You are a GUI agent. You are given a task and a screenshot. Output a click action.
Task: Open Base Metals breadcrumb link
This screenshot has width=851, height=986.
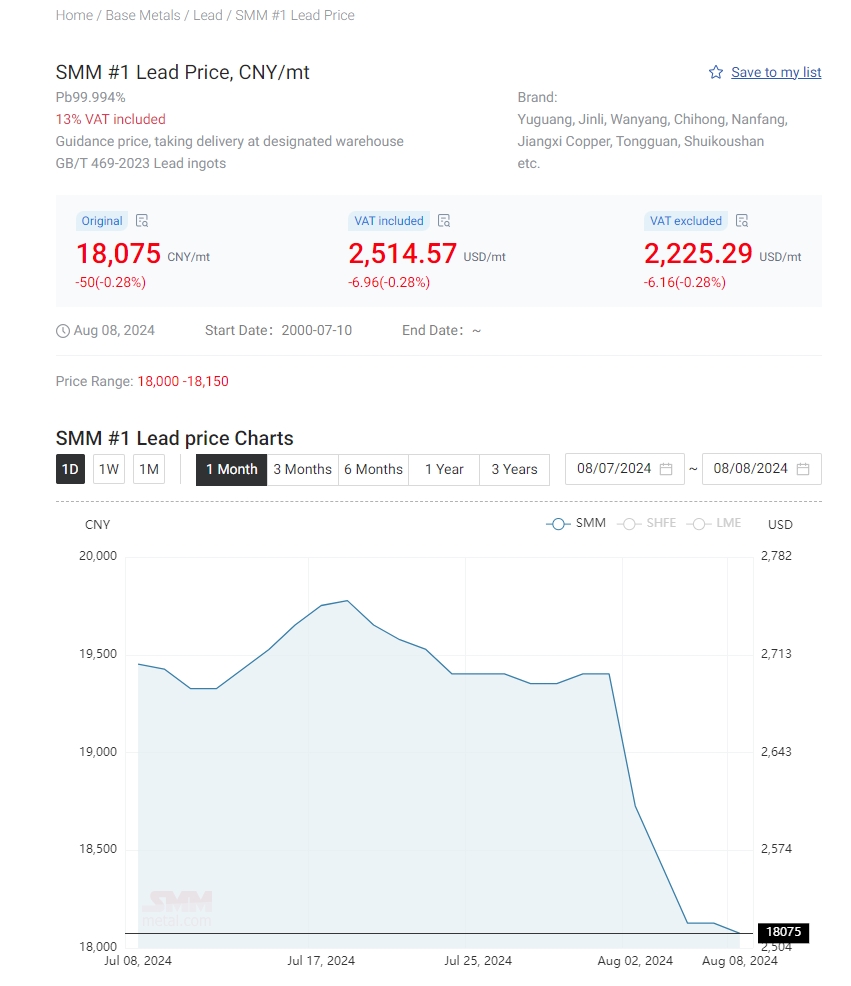coord(143,15)
